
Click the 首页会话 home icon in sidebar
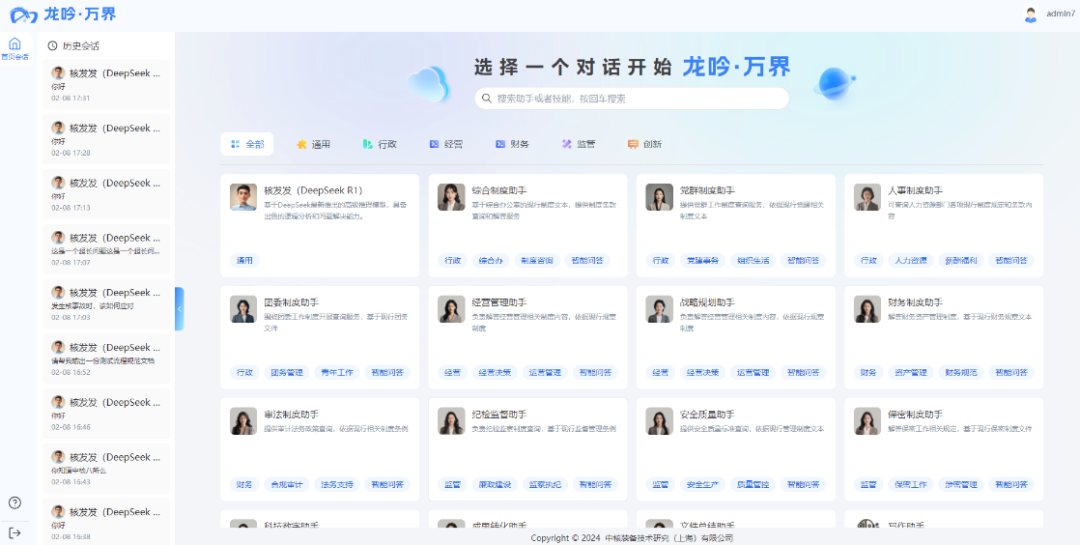pos(14,45)
